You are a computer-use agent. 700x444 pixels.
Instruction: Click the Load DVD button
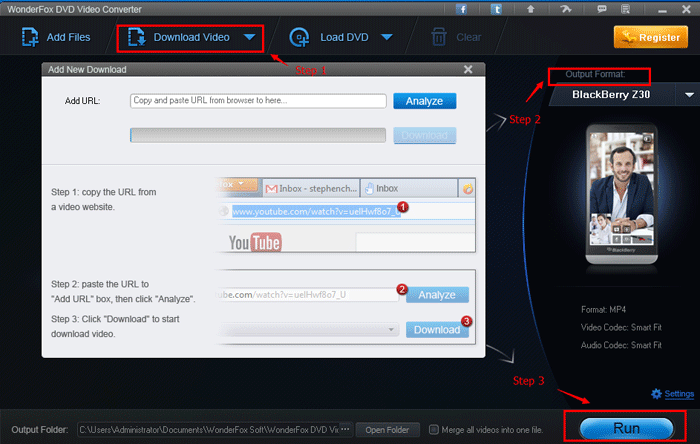tap(330, 37)
